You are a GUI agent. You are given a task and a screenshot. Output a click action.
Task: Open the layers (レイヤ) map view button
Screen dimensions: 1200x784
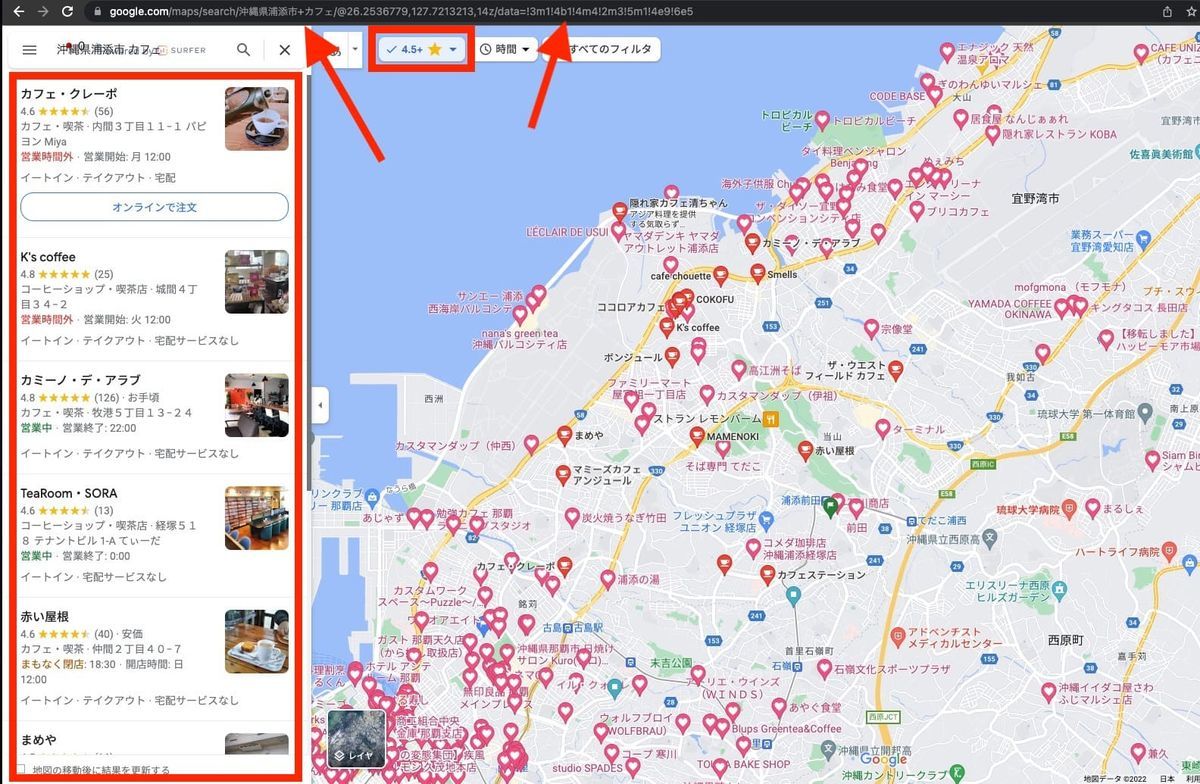pyautogui.click(x=356, y=738)
